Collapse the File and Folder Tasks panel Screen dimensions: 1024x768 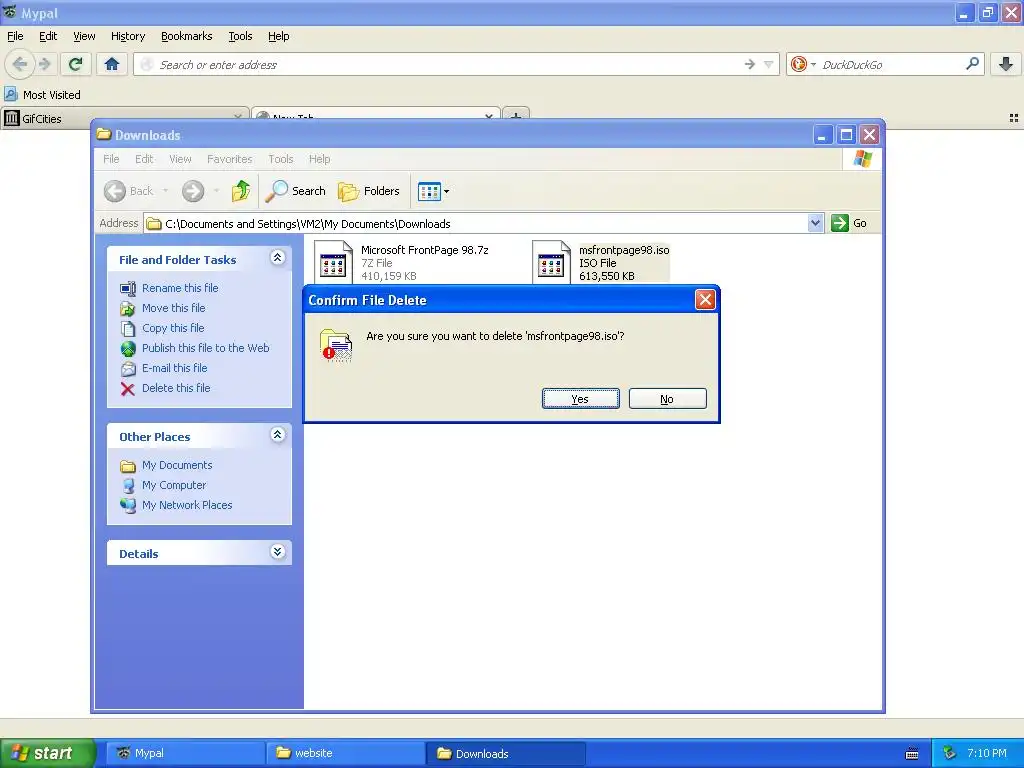278,257
